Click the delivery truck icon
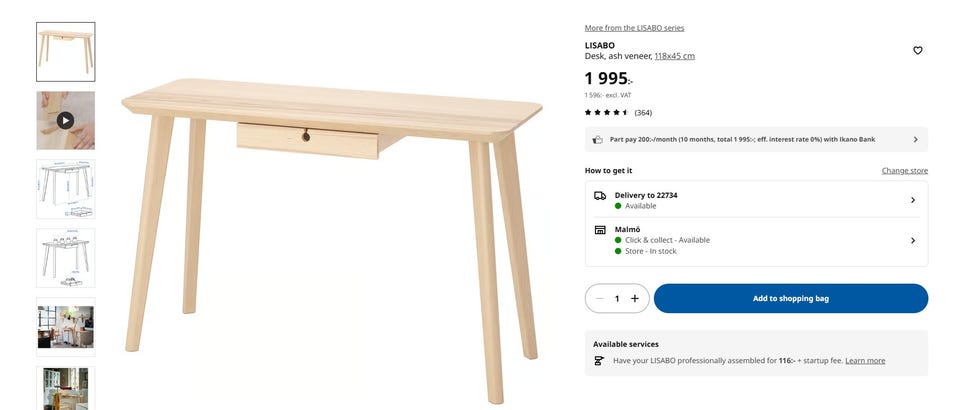This screenshot has height=410, width=960. click(600, 196)
